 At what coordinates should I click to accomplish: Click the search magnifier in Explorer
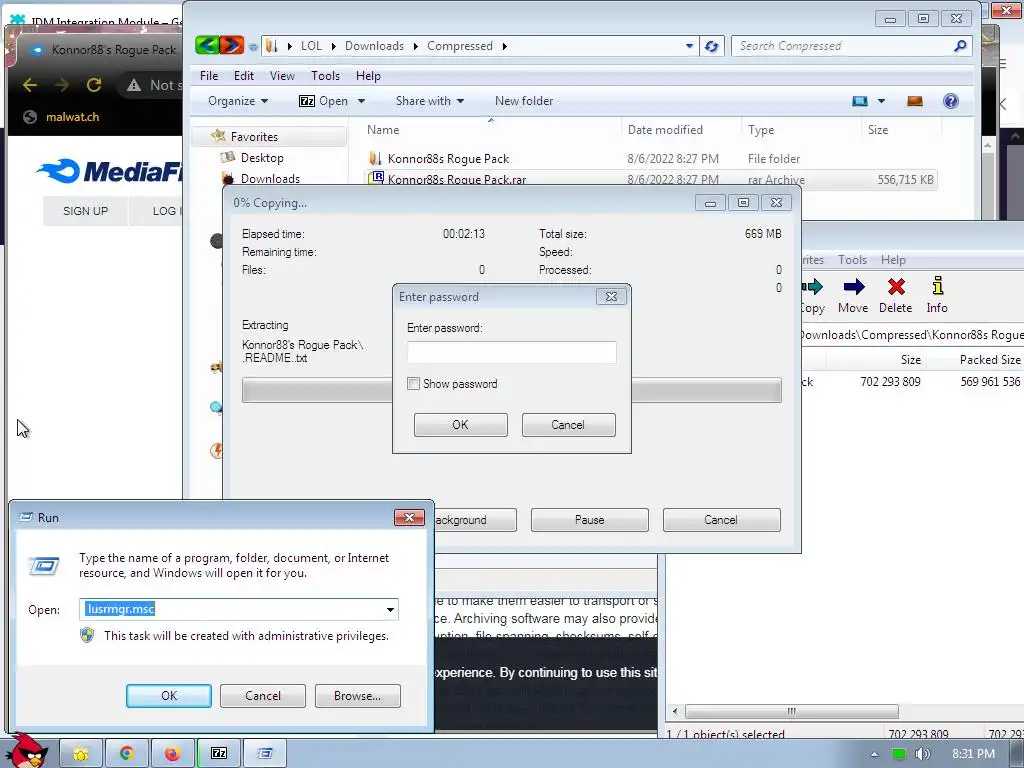coord(960,46)
